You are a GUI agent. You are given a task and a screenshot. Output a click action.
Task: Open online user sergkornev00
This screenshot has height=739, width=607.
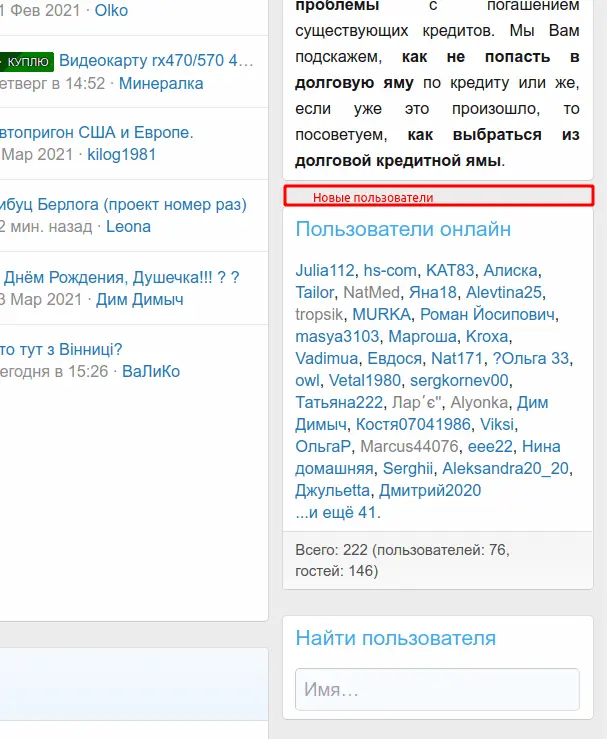(459, 380)
